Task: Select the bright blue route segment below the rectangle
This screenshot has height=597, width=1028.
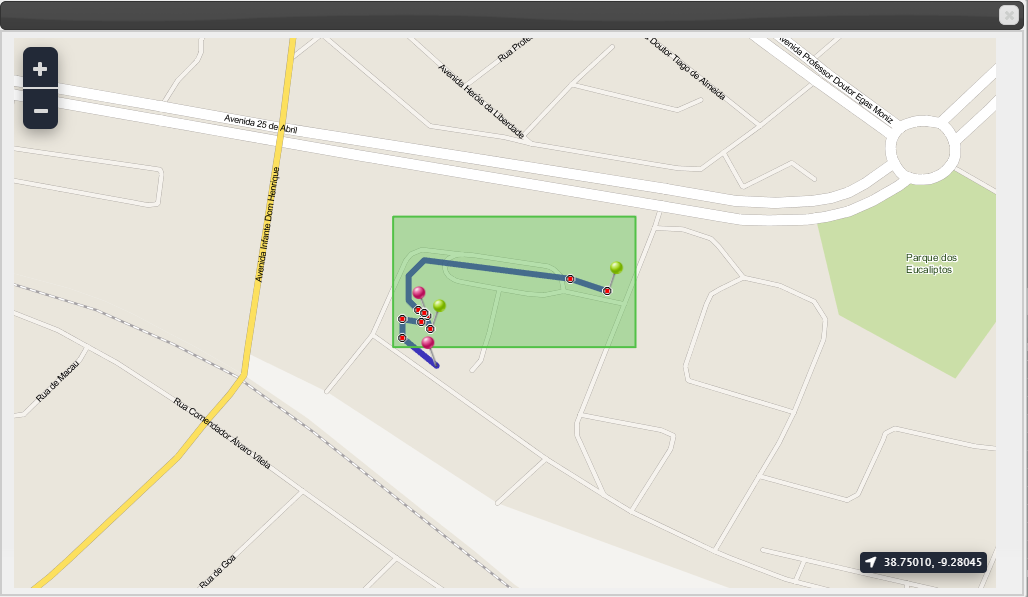Action: pyautogui.click(x=425, y=357)
